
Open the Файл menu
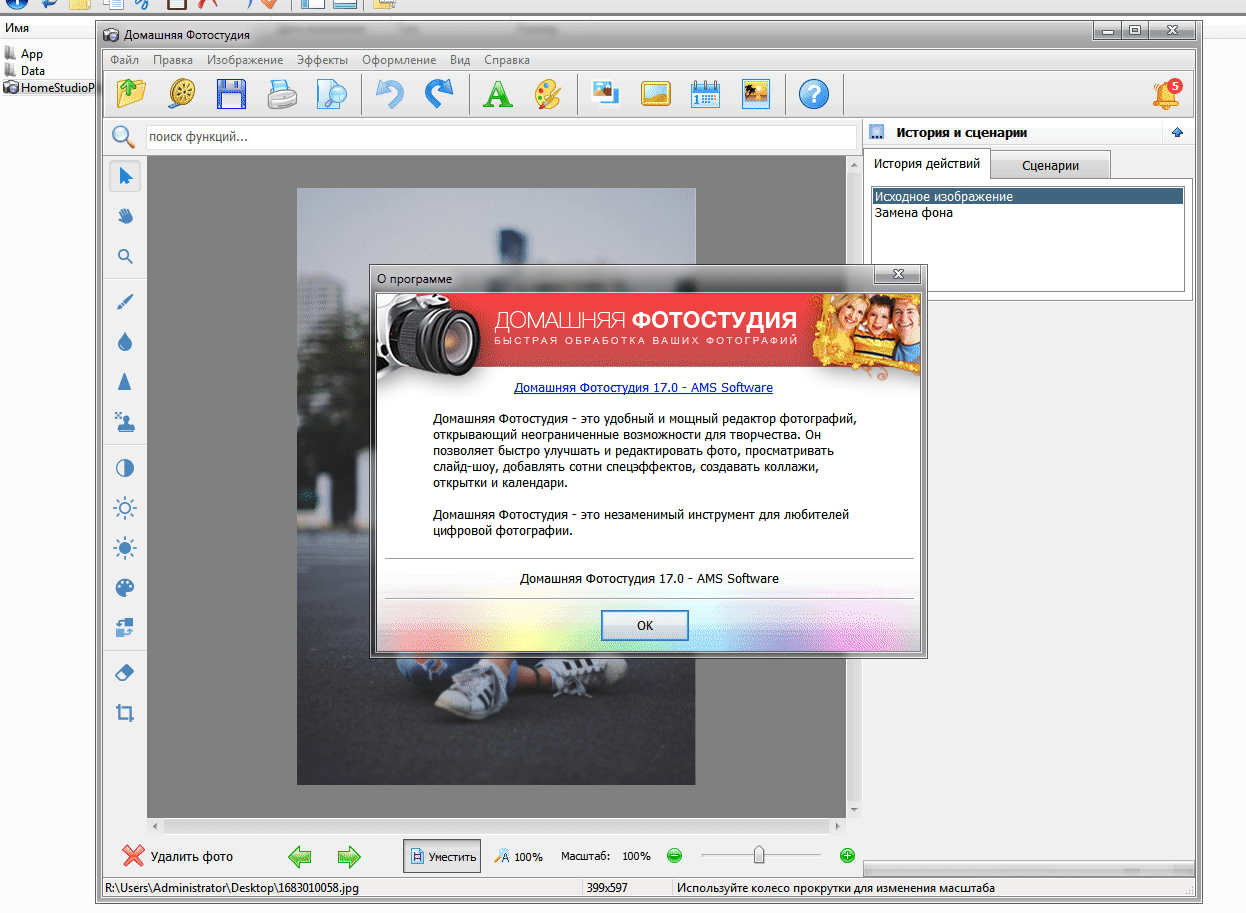pyautogui.click(x=125, y=60)
